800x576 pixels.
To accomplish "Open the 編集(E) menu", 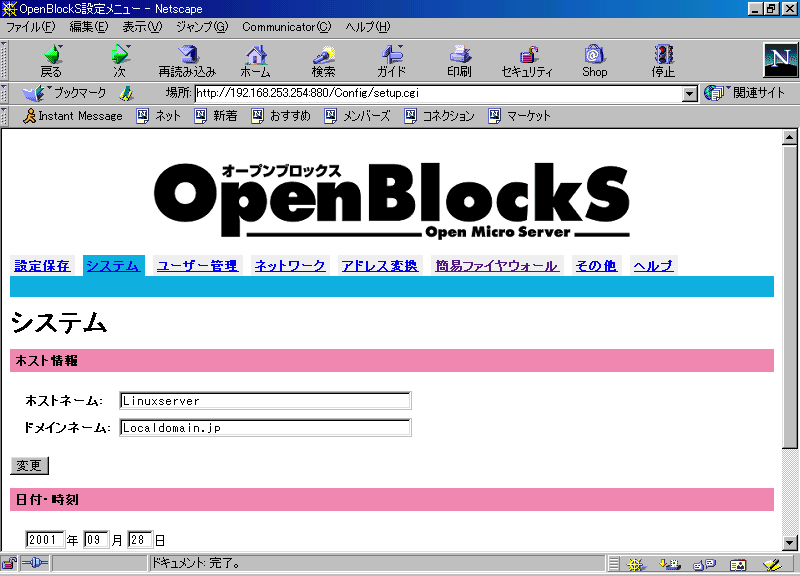I will tap(89, 27).
